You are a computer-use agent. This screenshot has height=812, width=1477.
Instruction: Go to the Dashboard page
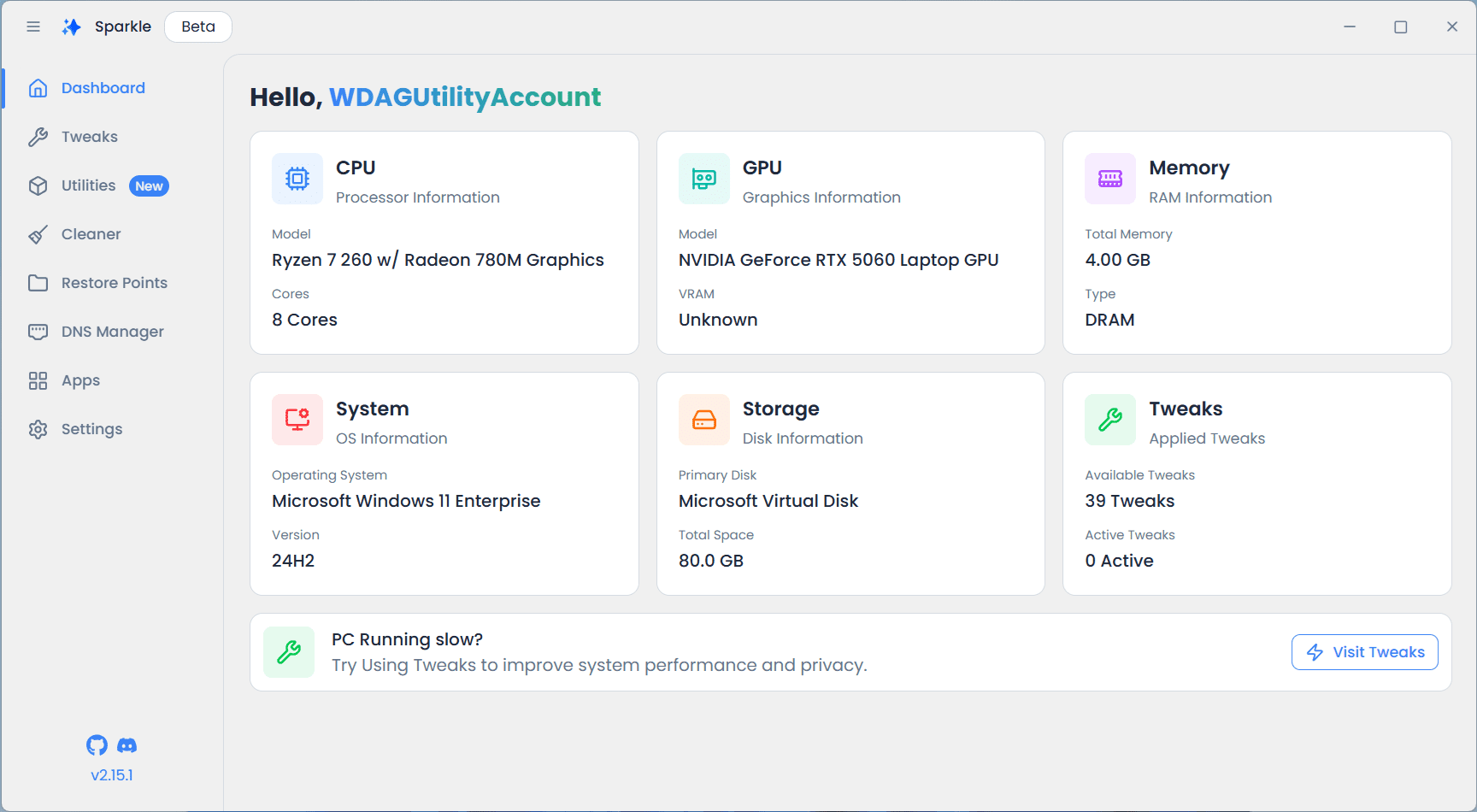(103, 88)
